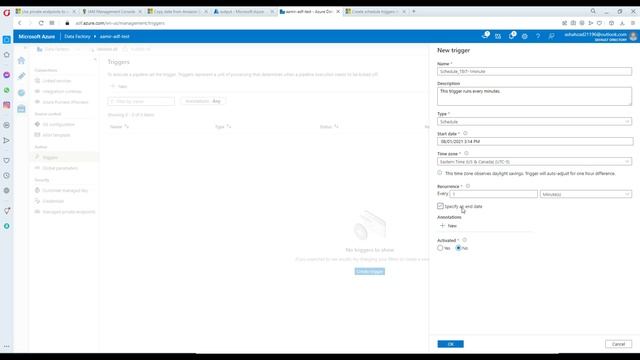
Task: Open the Opera downloads icon
Action: [x=622, y=23]
